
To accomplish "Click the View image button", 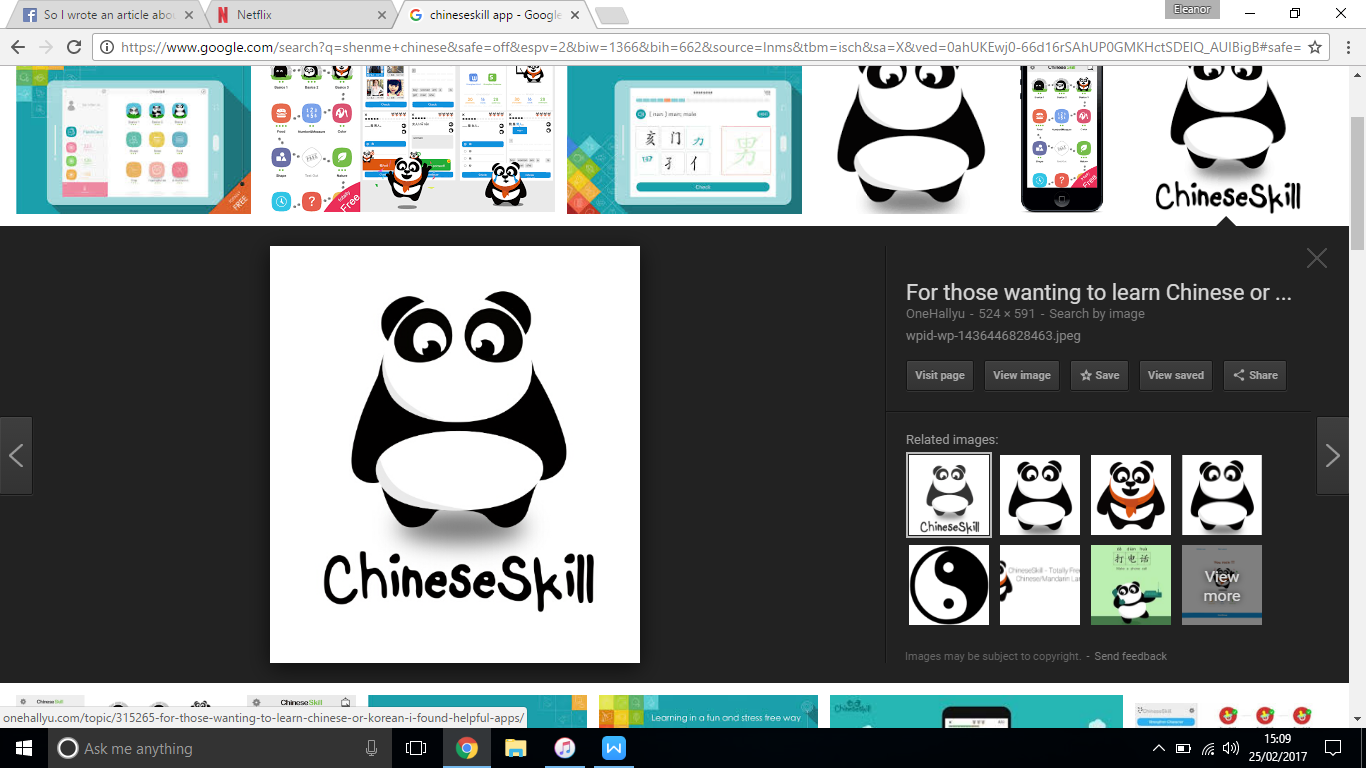I will coord(1022,375).
